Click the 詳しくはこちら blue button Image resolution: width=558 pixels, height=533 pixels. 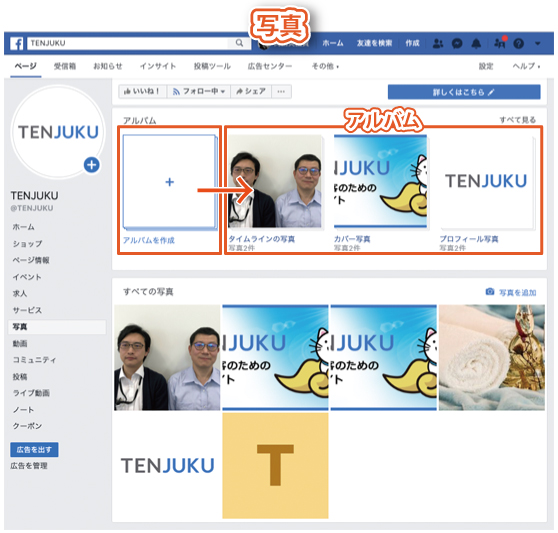point(464,92)
